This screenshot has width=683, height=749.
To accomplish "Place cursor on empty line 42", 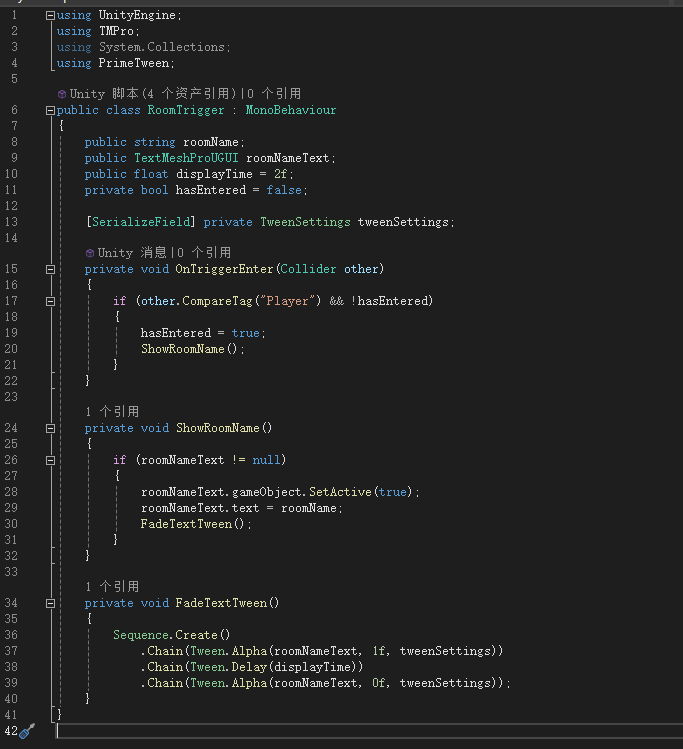I will (368, 731).
